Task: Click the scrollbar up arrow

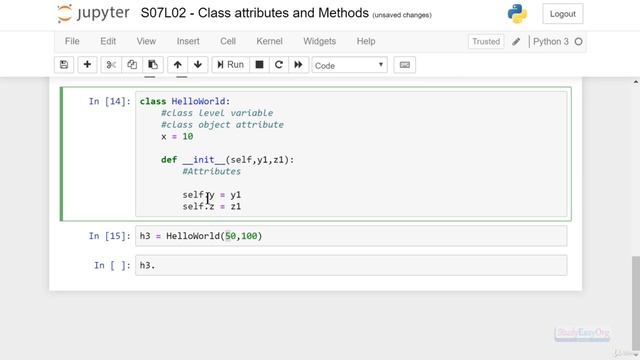Action: tap(636, 82)
